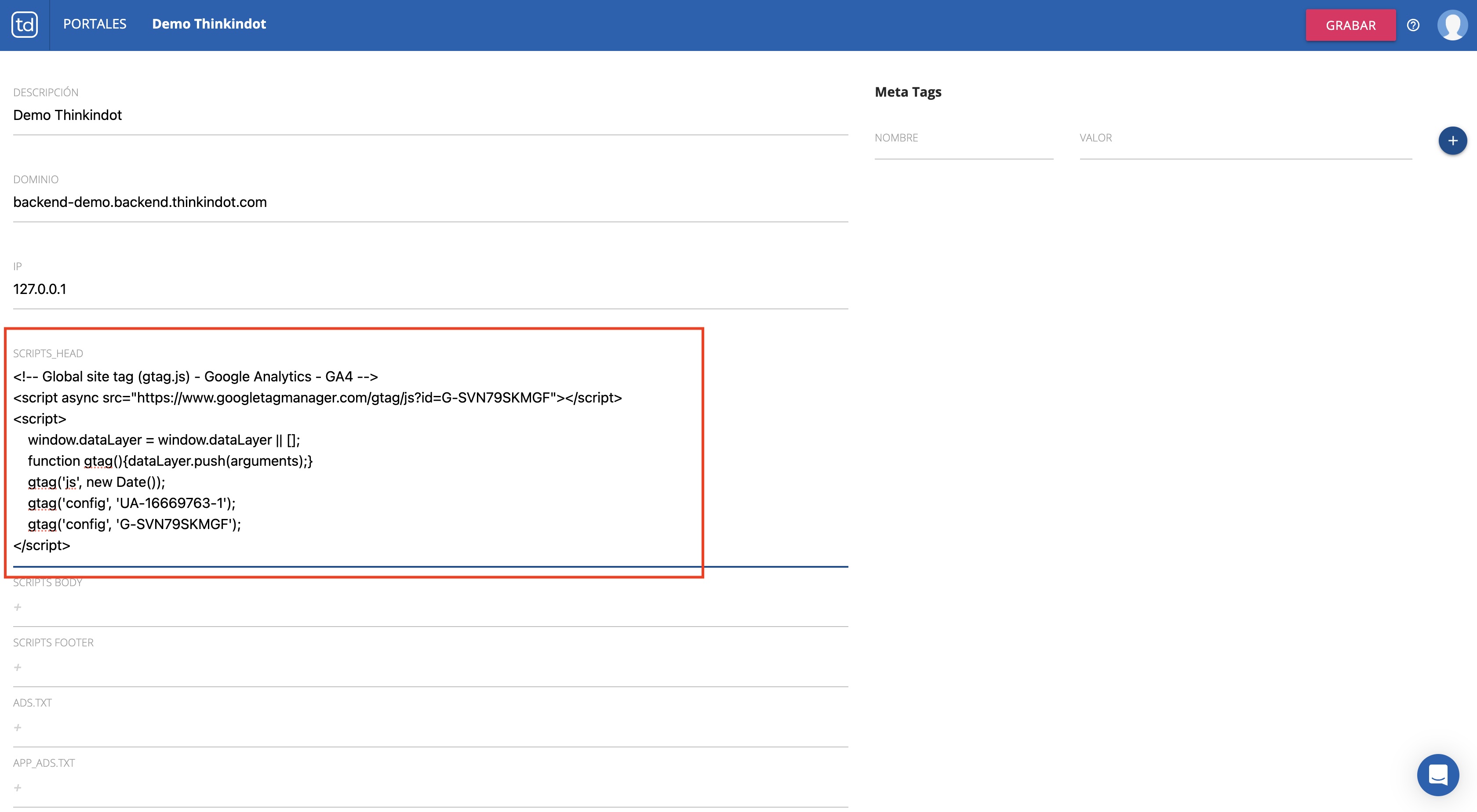Click the googletagmanager script src line
This screenshot has height=812, width=1477.
pyautogui.click(x=318, y=398)
